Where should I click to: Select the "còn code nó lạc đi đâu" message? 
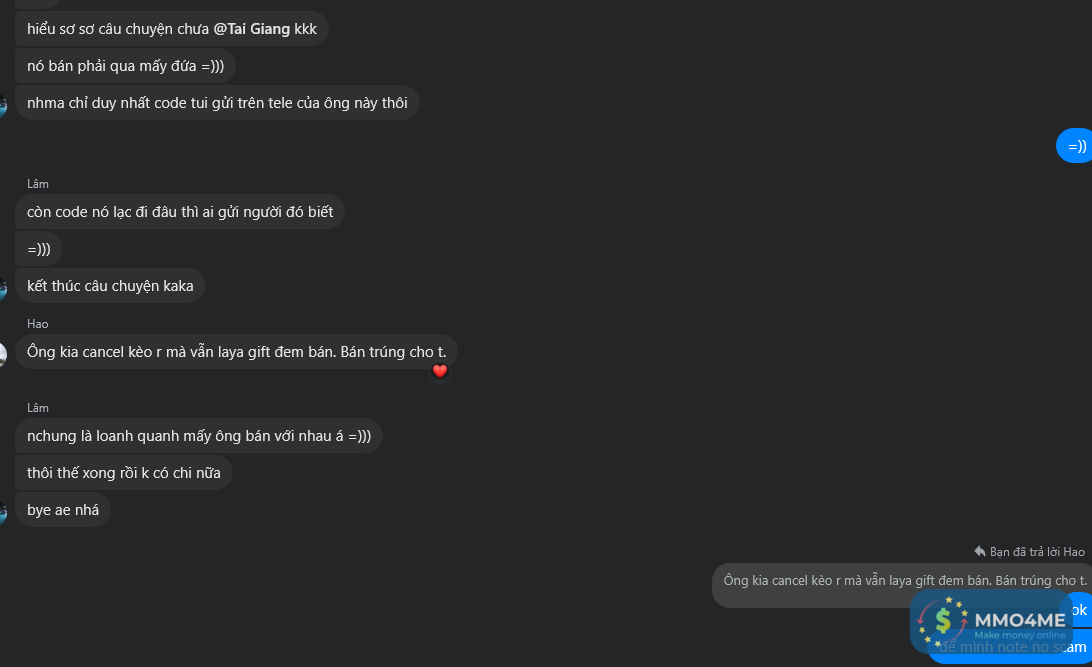click(x=180, y=212)
